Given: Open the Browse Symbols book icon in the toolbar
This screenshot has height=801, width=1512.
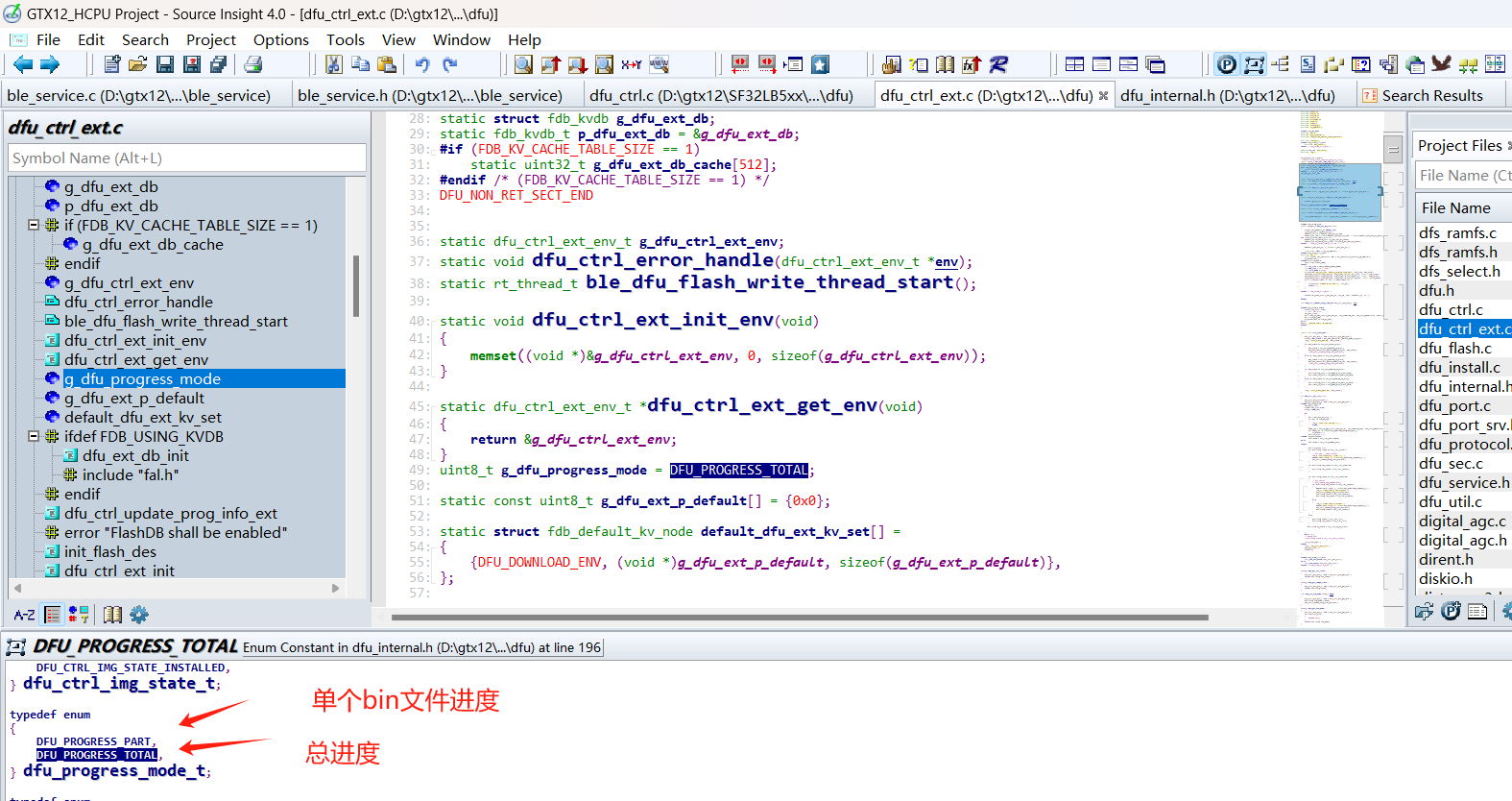Looking at the screenshot, I should tap(946, 64).
